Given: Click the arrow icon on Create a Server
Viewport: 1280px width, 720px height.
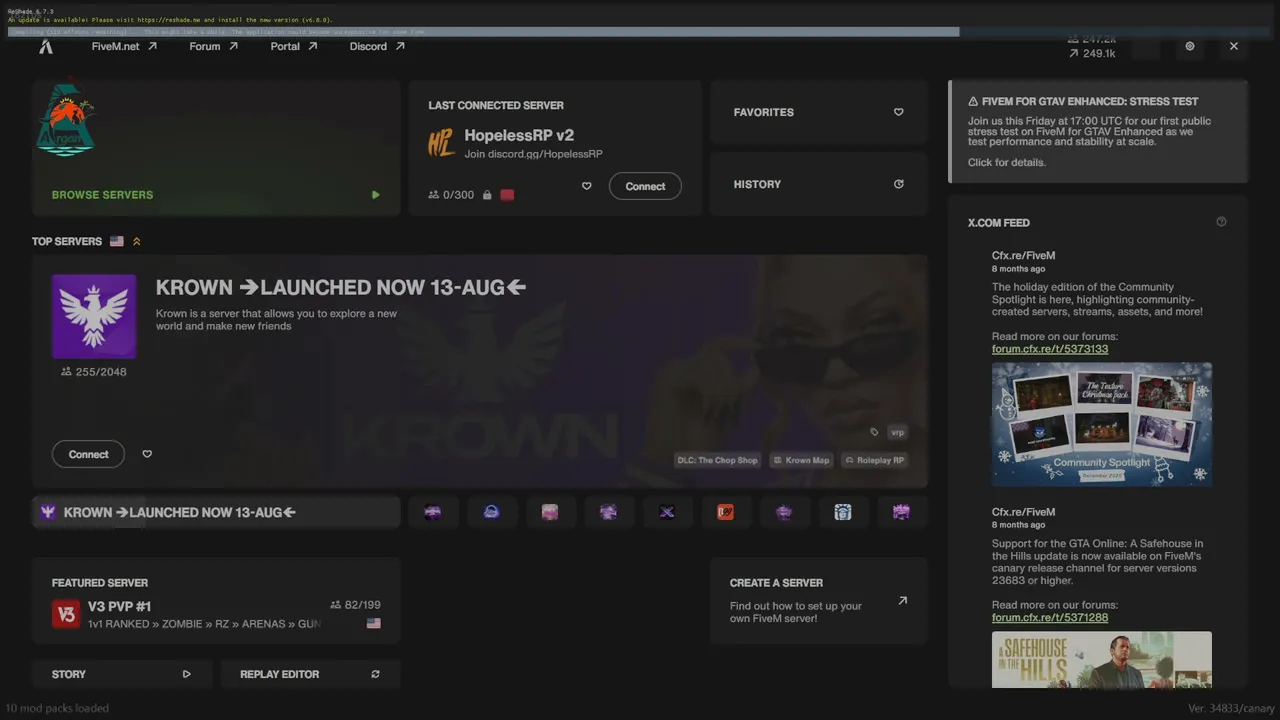Looking at the screenshot, I should [x=902, y=601].
